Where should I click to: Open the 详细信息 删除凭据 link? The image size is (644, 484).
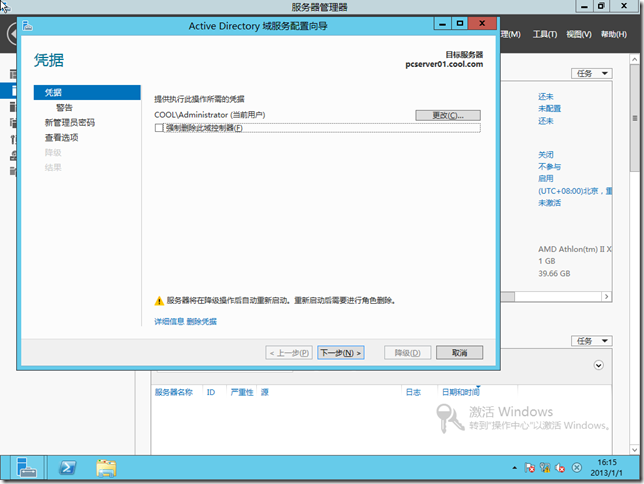coord(185,322)
